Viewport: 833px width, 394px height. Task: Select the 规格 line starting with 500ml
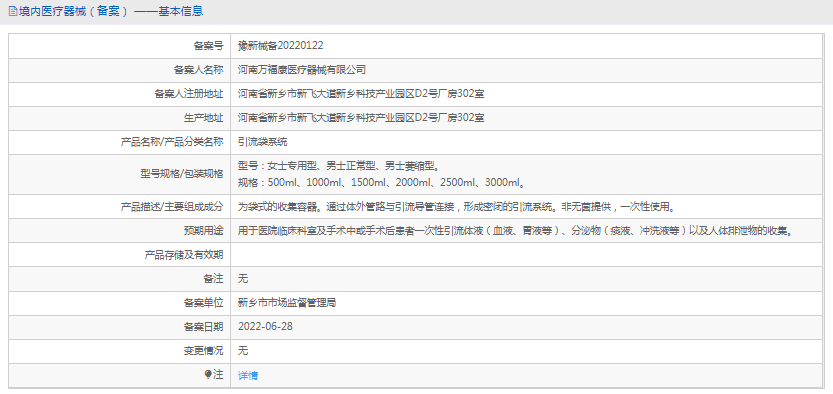(x=382, y=183)
